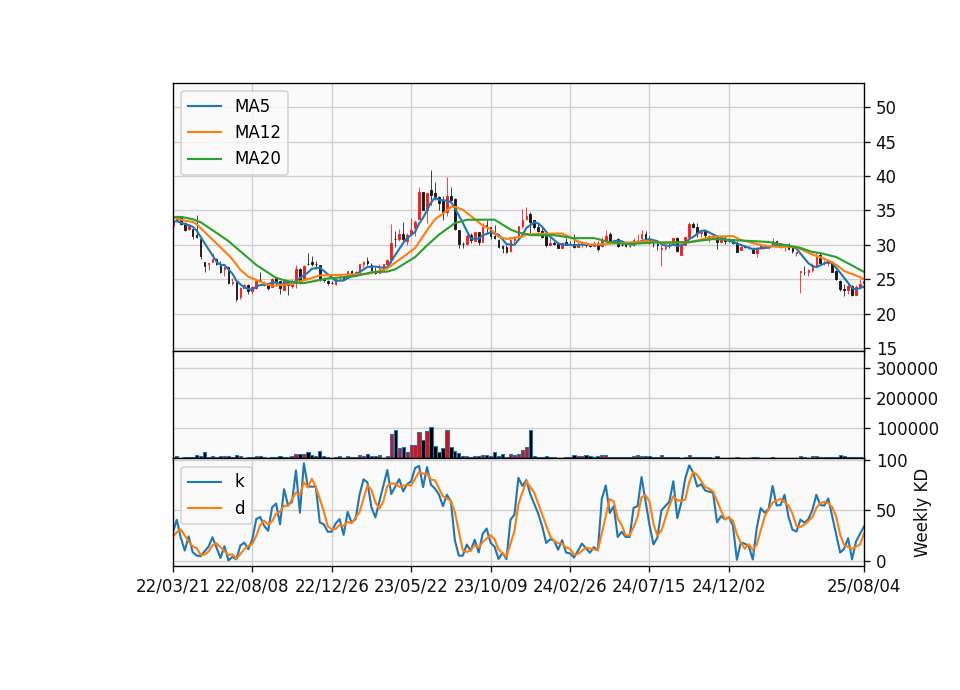
Task: Click the price axis value 30
Action: point(886,246)
